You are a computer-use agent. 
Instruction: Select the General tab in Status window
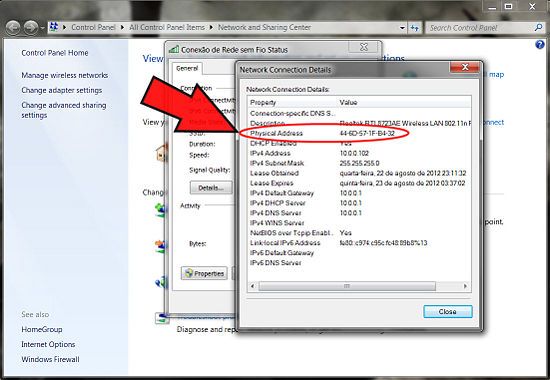(x=187, y=68)
